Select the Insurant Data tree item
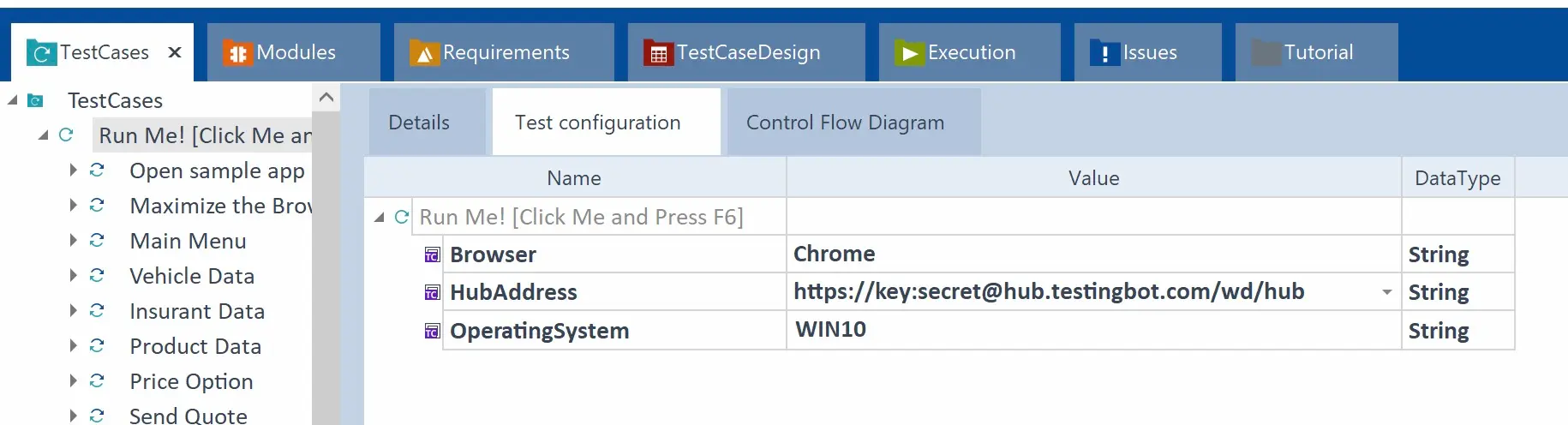Viewport: 1568px width, 425px height. 197,311
